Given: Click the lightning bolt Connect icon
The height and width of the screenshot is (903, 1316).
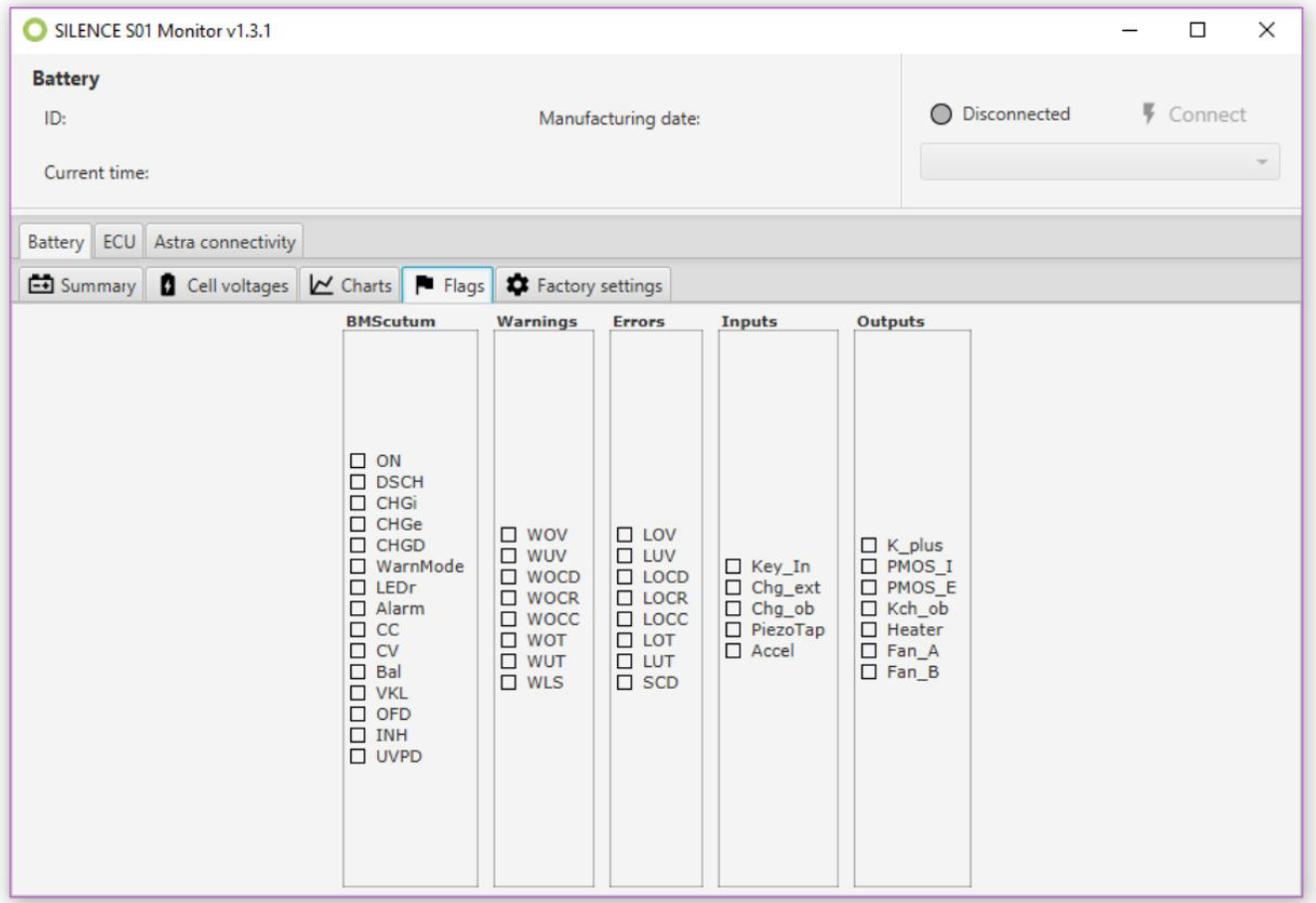Looking at the screenshot, I should pos(1149,113).
